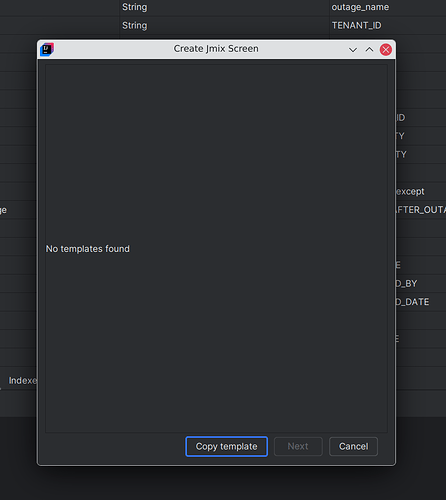The width and height of the screenshot is (446, 500).
Task: Cancel the Create Jmix Screen dialog
Action: (353, 446)
